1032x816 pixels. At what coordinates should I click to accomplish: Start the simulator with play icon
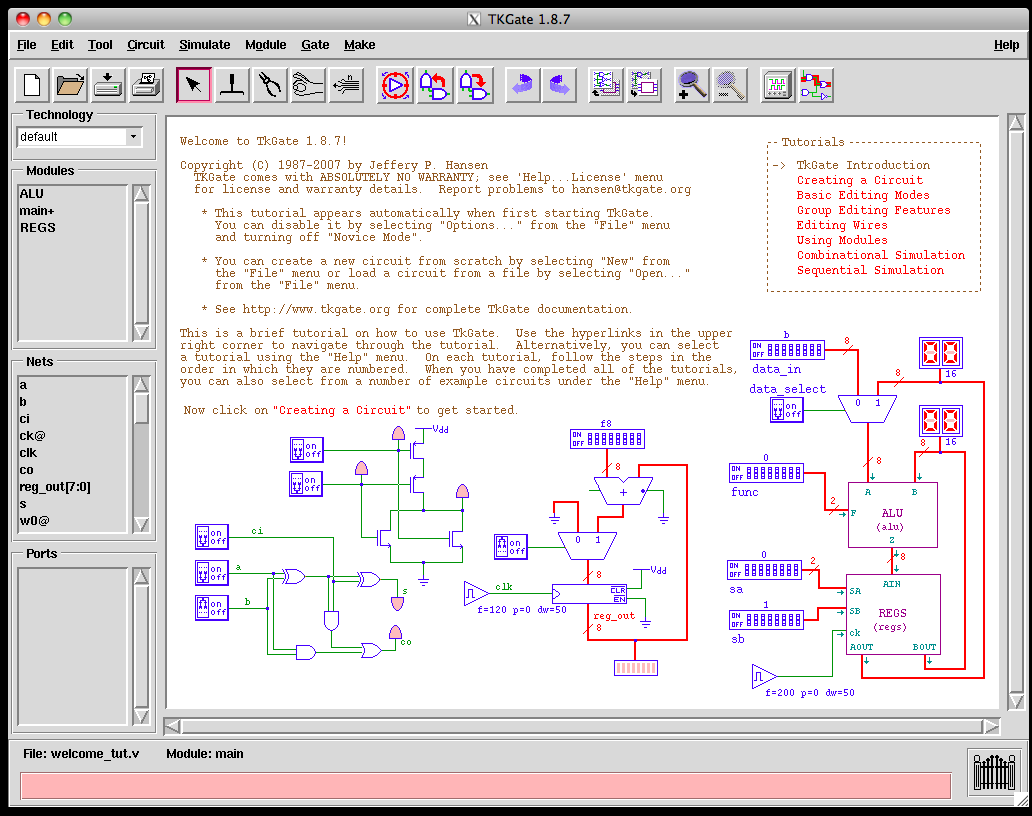[x=395, y=86]
